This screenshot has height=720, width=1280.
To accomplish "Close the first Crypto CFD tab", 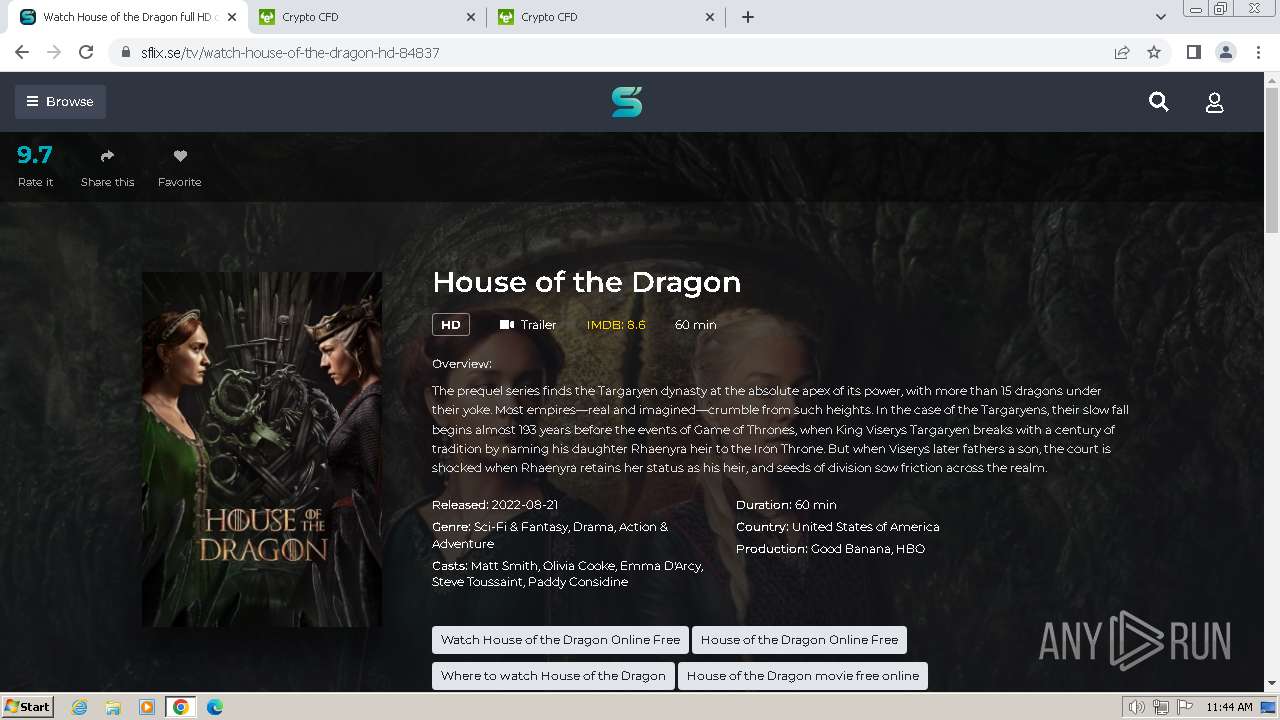I will (471, 17).
